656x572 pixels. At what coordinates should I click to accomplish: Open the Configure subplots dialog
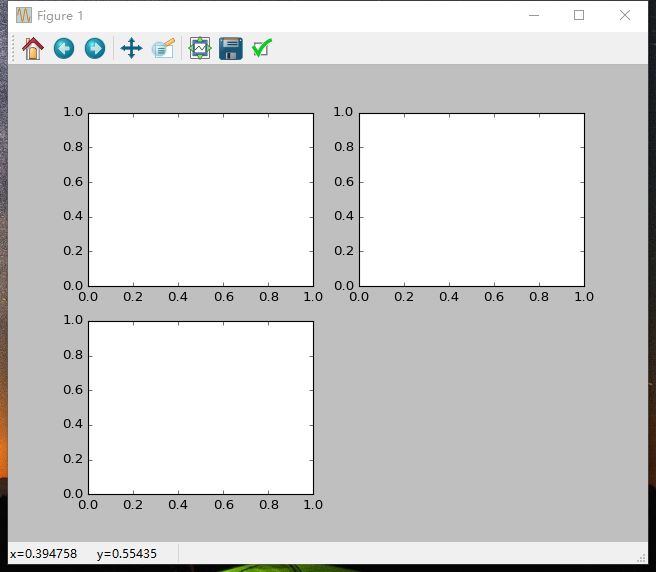pyautogui.click(x=200, y=49)
